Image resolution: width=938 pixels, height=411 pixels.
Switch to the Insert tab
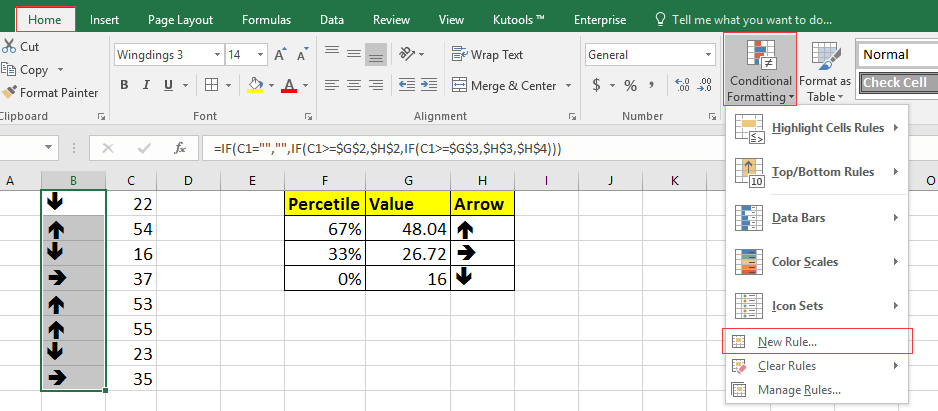point(104,20)
